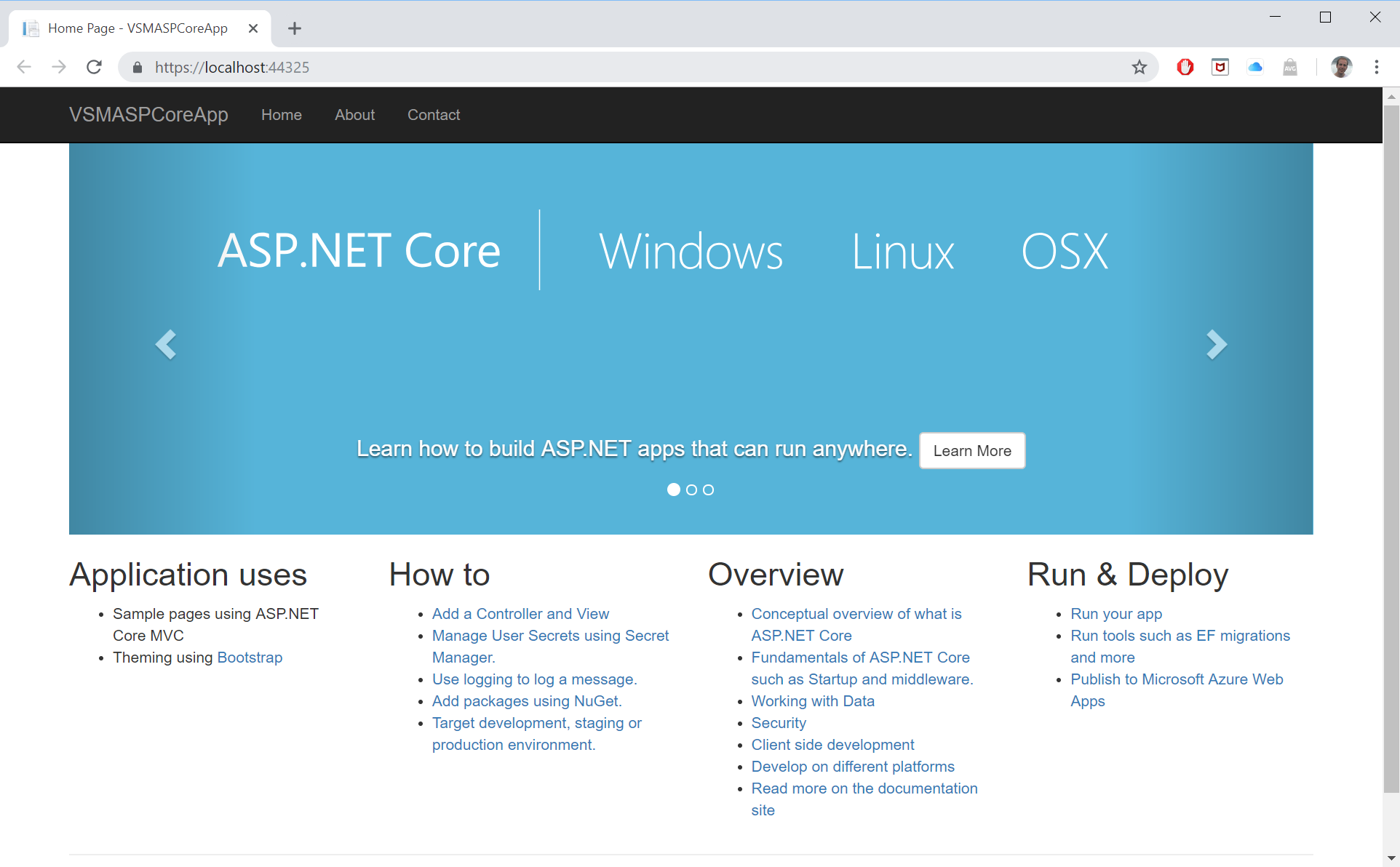
Task: Bookmark page with the star icon
Action: [1139, 67]
